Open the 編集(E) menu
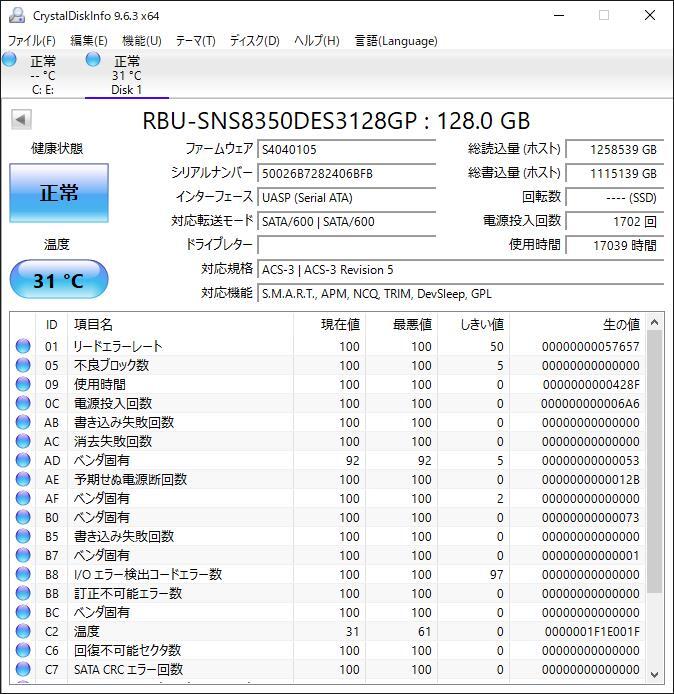 pos(89,41)
